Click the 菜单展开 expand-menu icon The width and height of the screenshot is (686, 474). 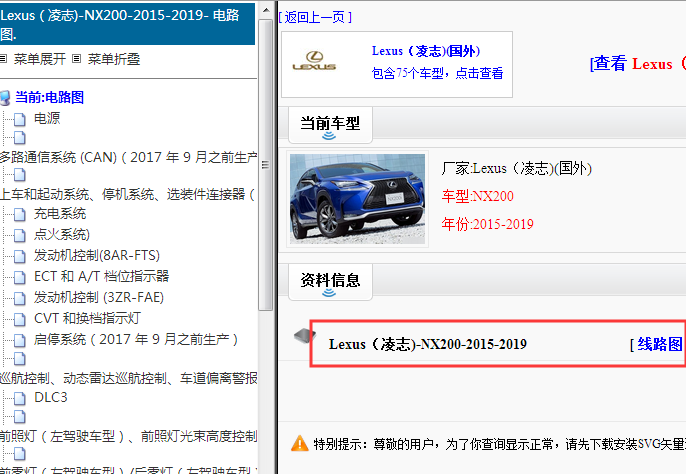[4, 58]
